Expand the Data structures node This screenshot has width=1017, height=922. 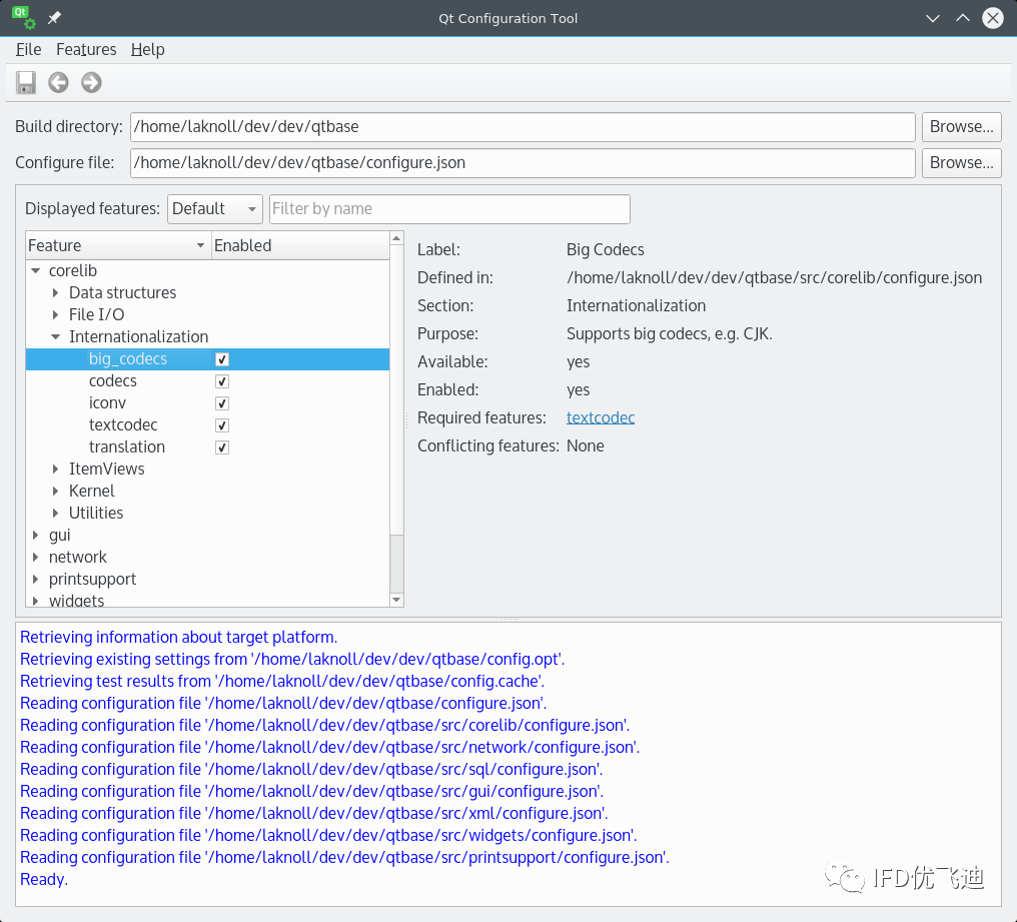pos(56,292)
